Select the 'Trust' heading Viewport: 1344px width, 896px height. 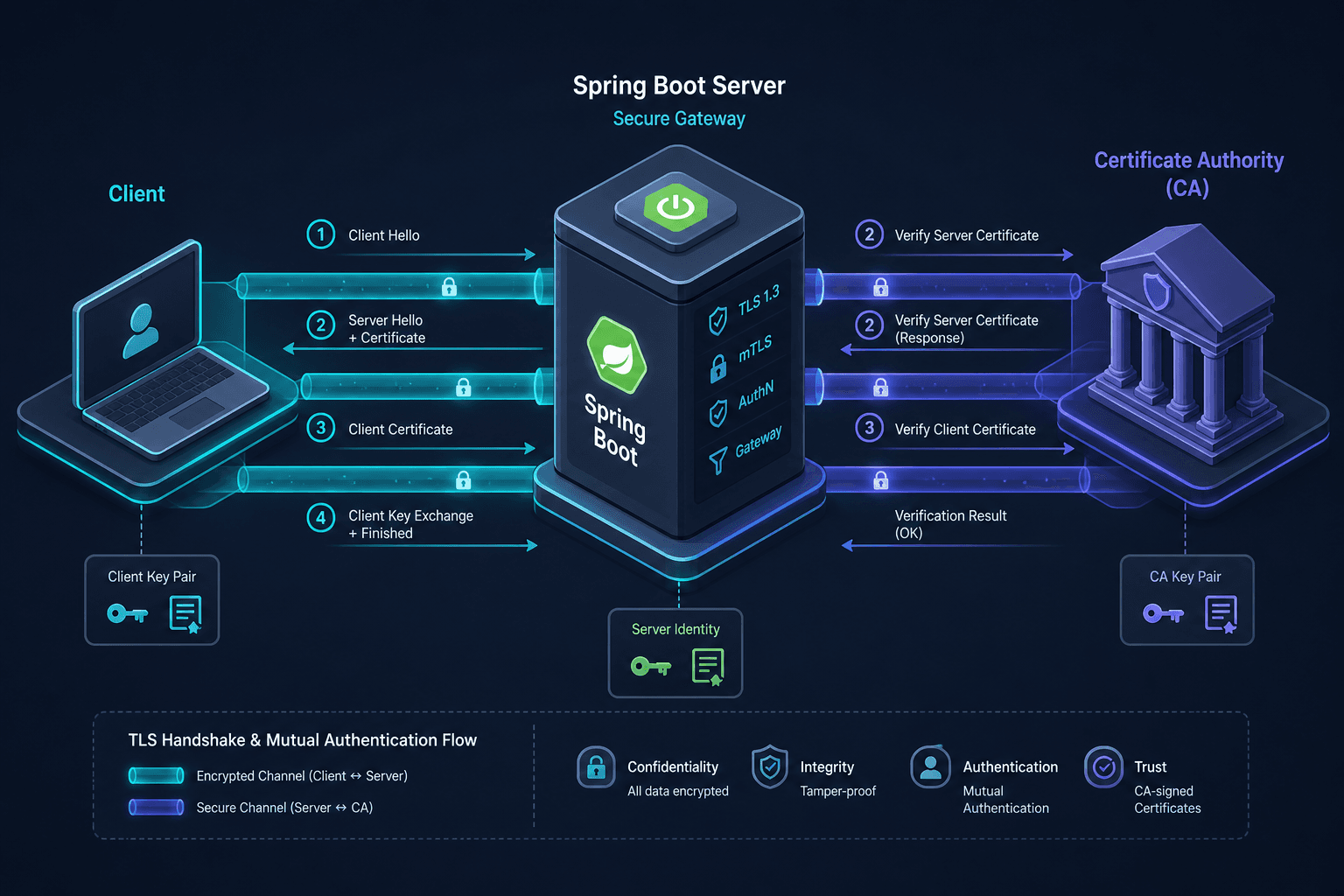[x=1151, y=766]
